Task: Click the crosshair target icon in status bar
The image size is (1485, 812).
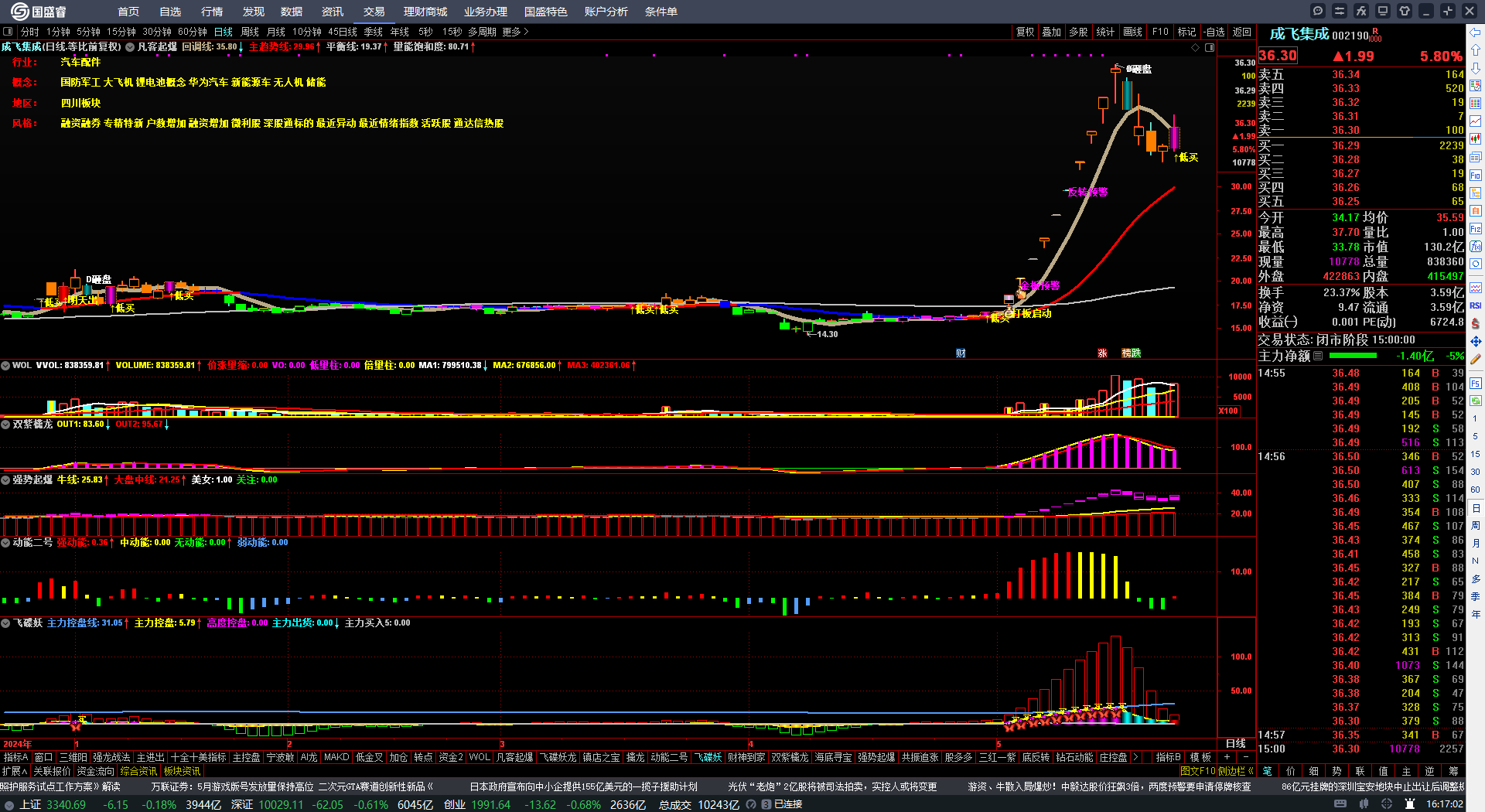Action: click(x=1387, y=804)
